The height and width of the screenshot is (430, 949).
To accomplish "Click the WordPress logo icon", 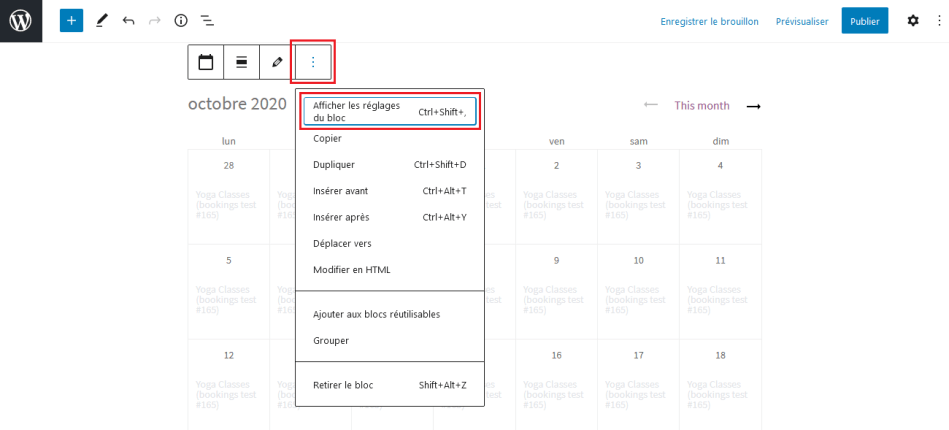I will pyautogui.click(x=21, y=21).
